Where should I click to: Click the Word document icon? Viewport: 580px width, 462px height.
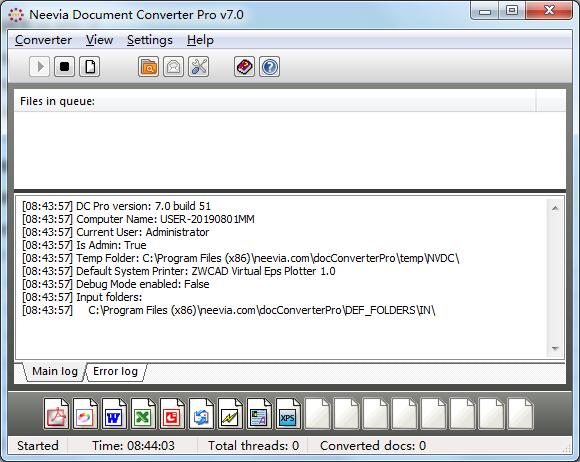coord(114,414)
